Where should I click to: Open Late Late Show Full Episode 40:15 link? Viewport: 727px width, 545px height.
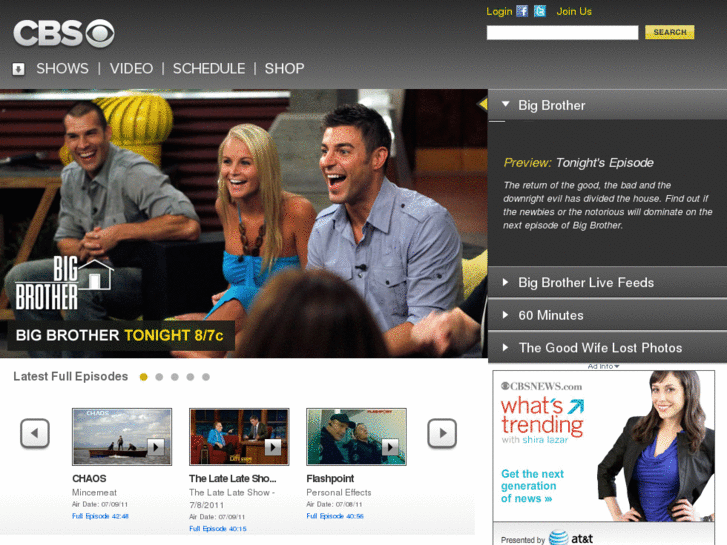217,529
